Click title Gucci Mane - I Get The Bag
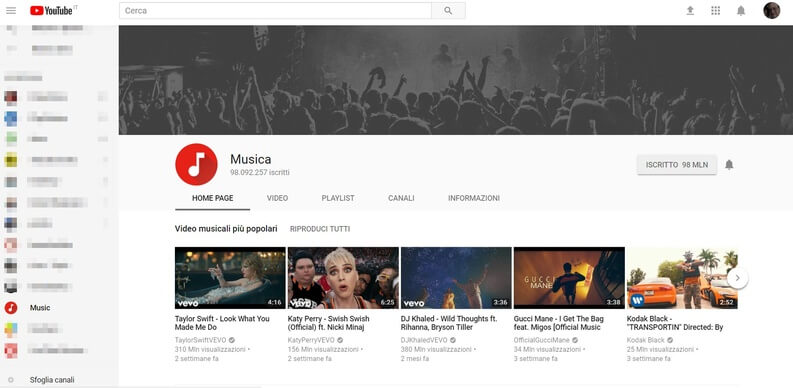Image resolution: width=793 pixels, height=388 pixels. pos(559,323)
